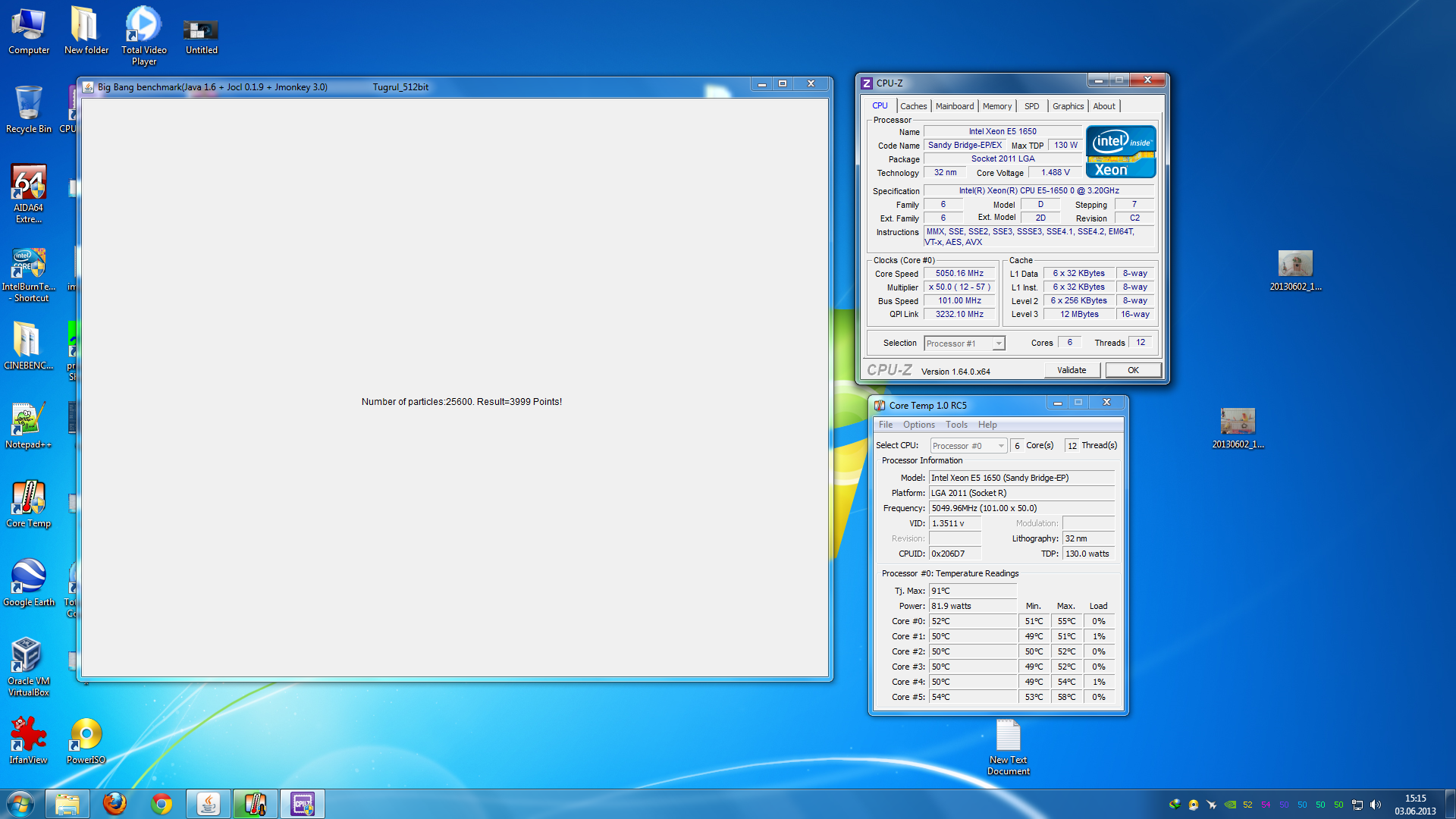Screen dimensions: 1456x819
Task: Minimize the Big Bang benchmark window
Action: [x=761, y=84]
